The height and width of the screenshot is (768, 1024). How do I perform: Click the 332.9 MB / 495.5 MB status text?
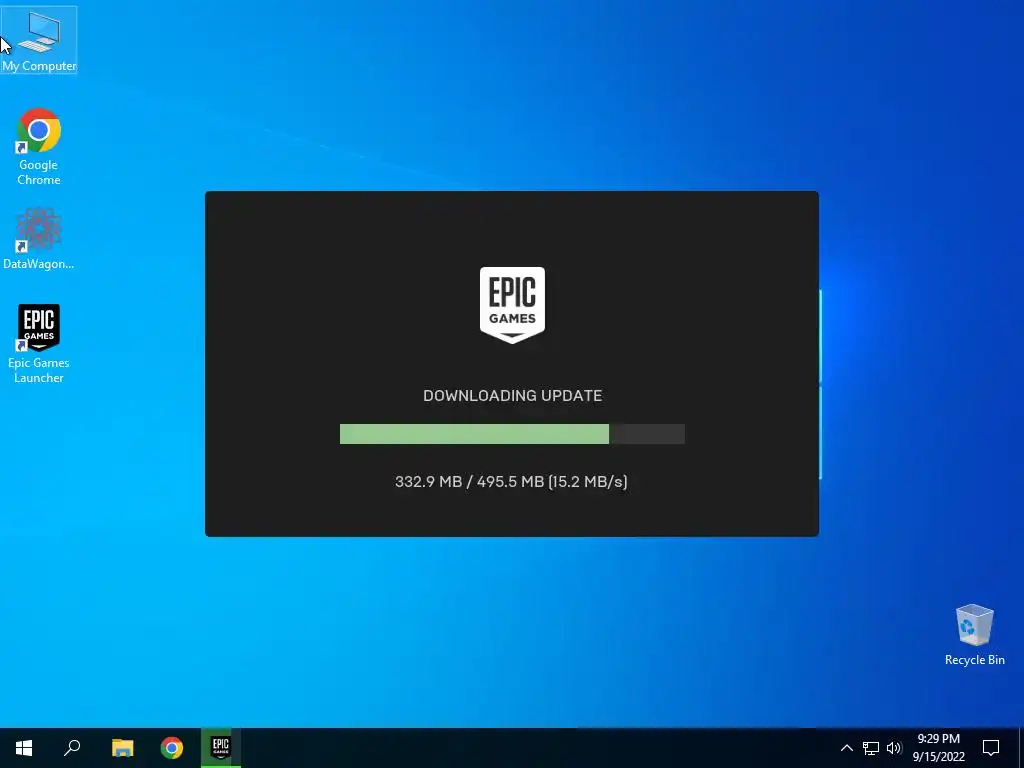(x=511, y=482)
